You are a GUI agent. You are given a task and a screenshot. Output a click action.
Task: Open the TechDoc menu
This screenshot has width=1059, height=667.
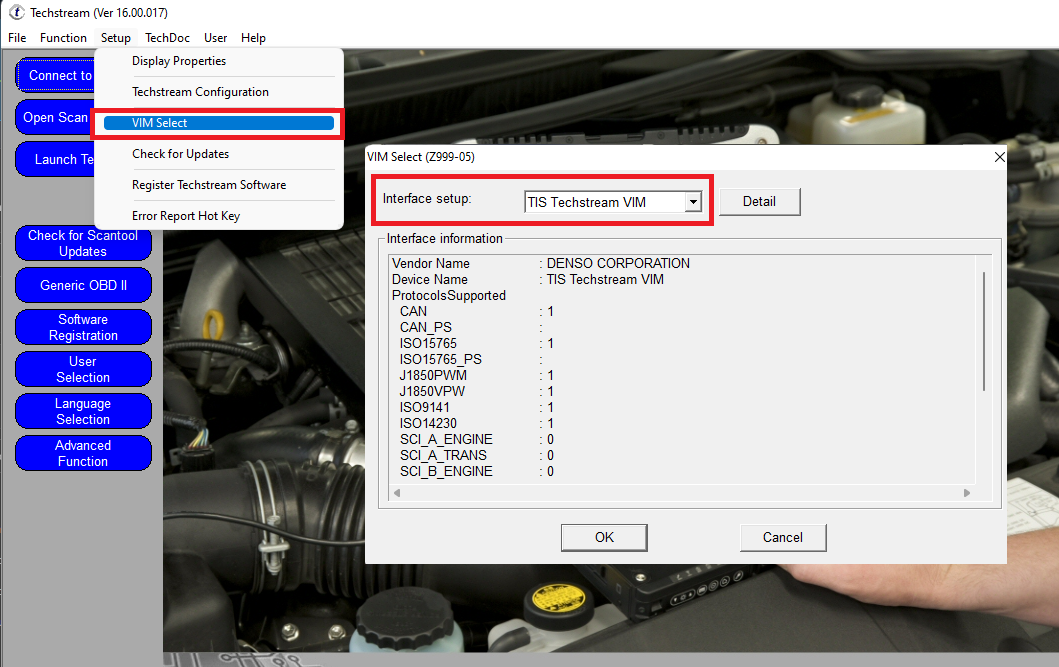coord(167,38)
